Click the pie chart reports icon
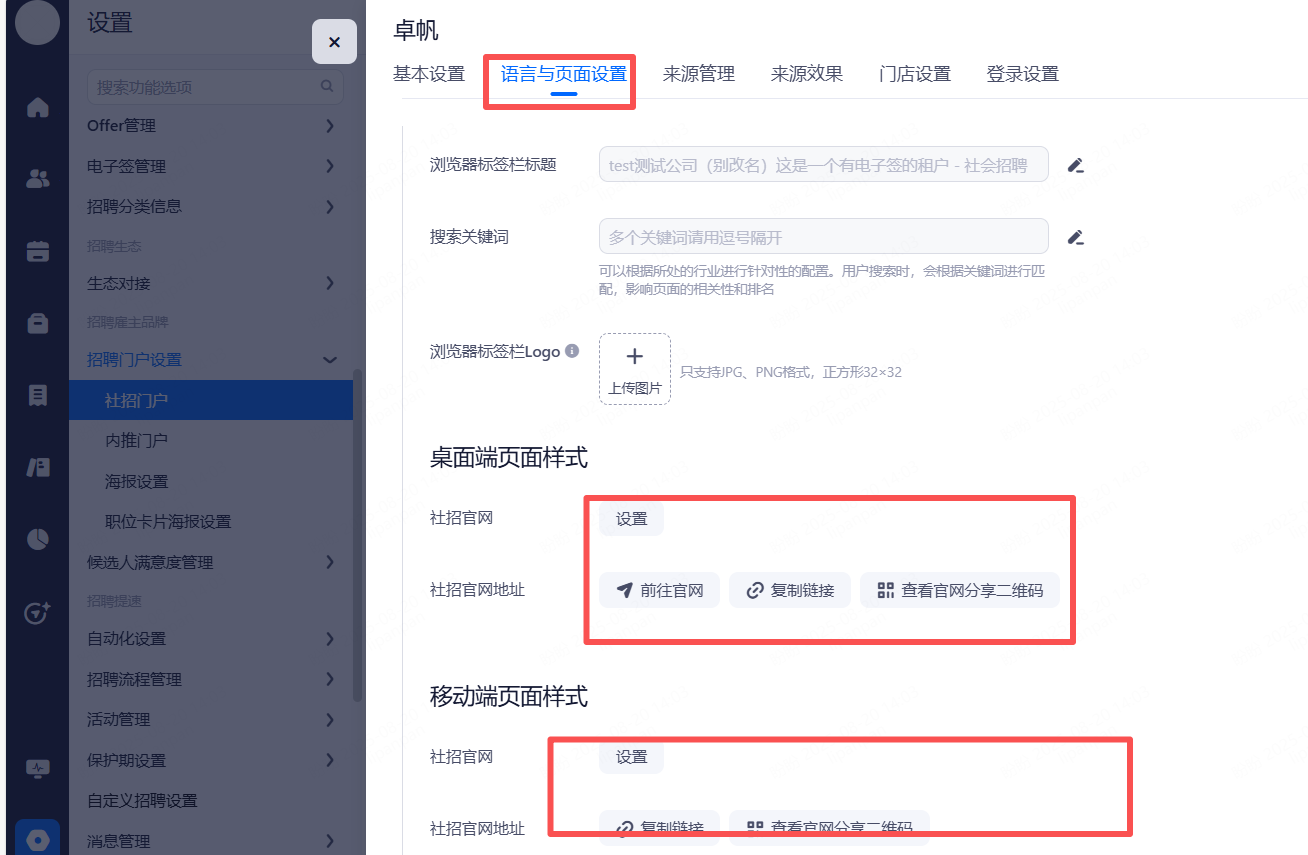 tap(38, 539)
